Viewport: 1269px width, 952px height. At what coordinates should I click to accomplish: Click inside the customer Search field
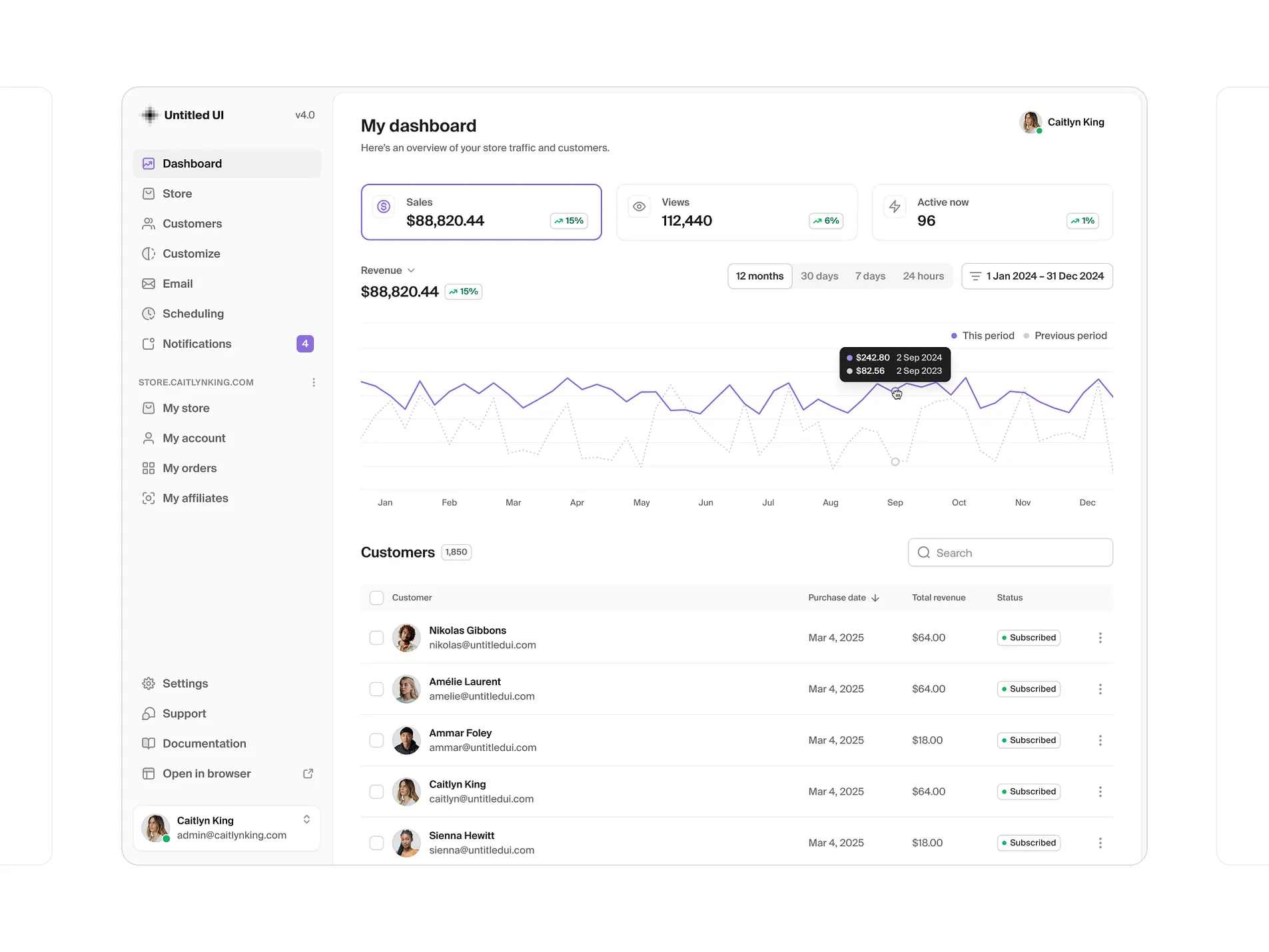pos(1010,552)
